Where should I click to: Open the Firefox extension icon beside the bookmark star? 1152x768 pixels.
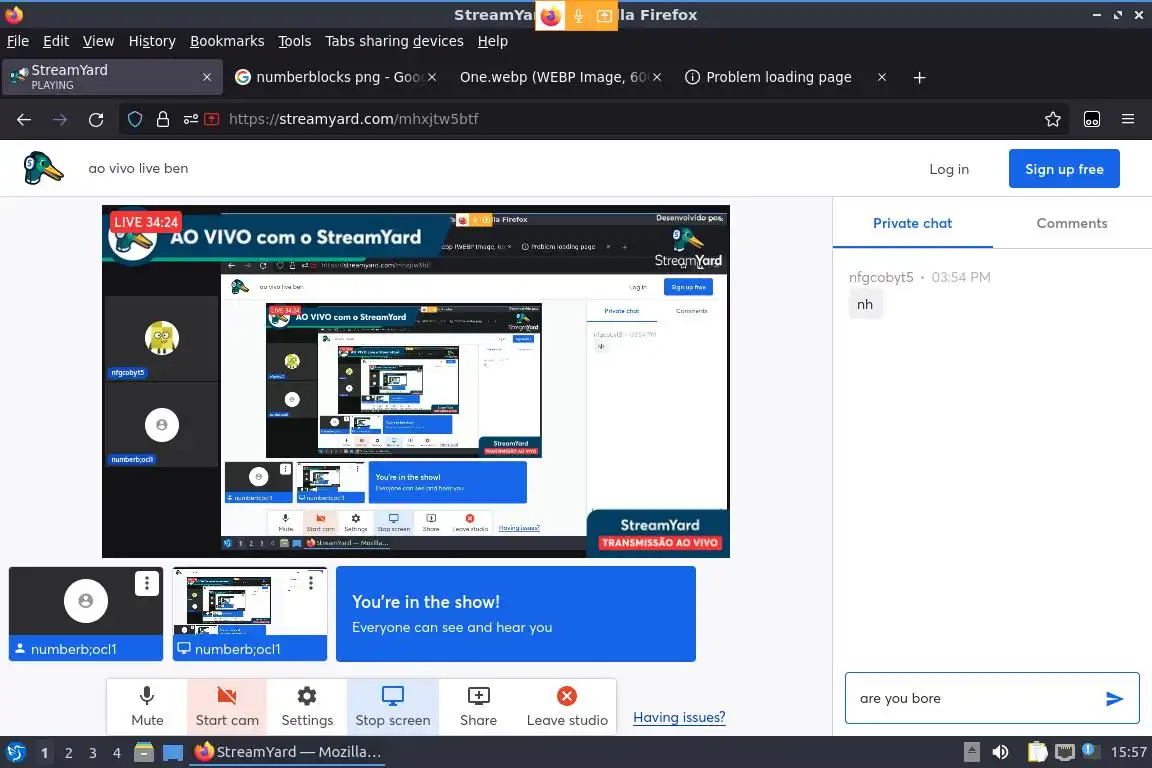(1092, 119)
